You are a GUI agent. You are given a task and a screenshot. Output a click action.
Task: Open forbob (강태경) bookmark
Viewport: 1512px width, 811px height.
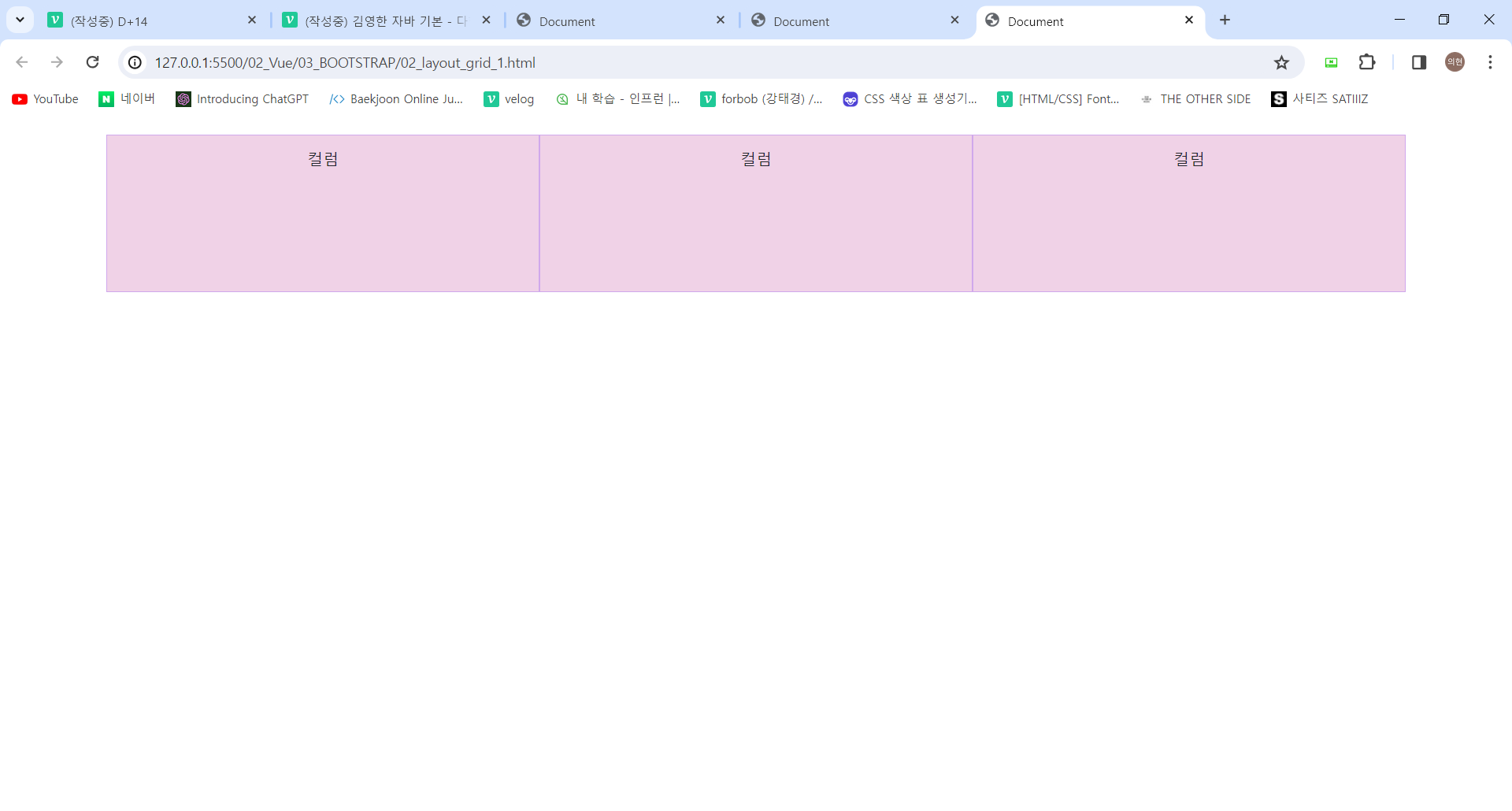tap(762, 99)
